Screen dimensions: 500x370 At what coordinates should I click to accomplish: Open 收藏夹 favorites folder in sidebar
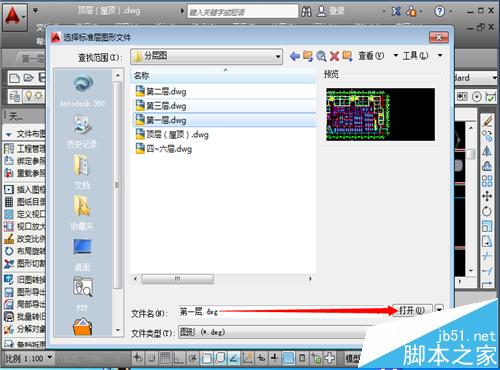(82, 213)
